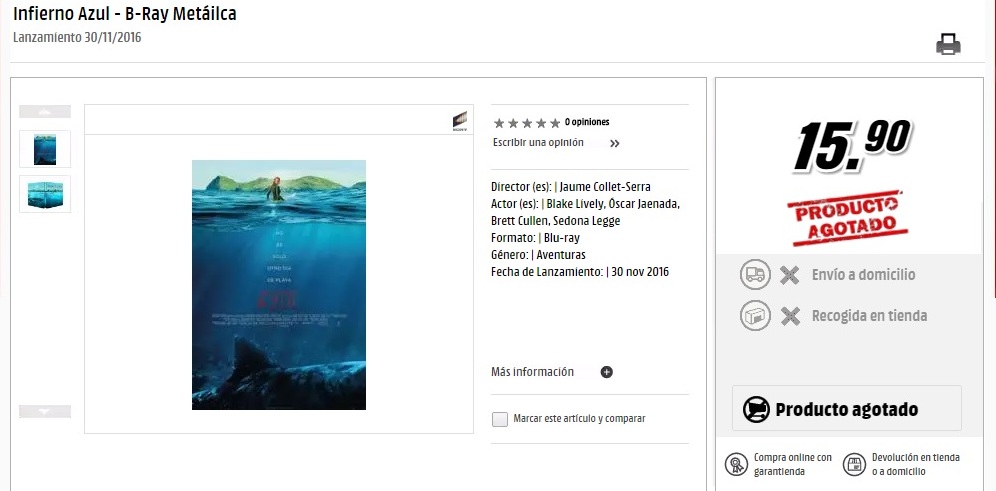The height and width of the screenshot is (491, 996).
Task: Tick Marcar este artículo y comparar checkbox
Action: (500, 419)
